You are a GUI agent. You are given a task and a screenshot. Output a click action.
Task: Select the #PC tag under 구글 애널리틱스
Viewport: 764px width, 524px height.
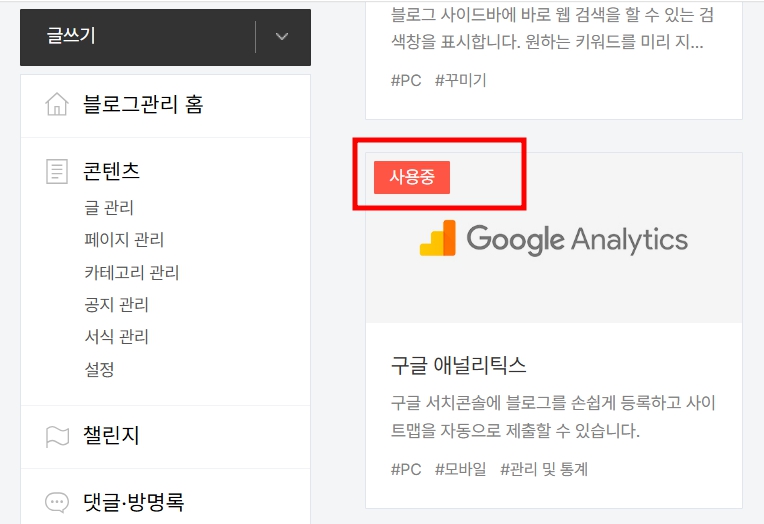406,469
